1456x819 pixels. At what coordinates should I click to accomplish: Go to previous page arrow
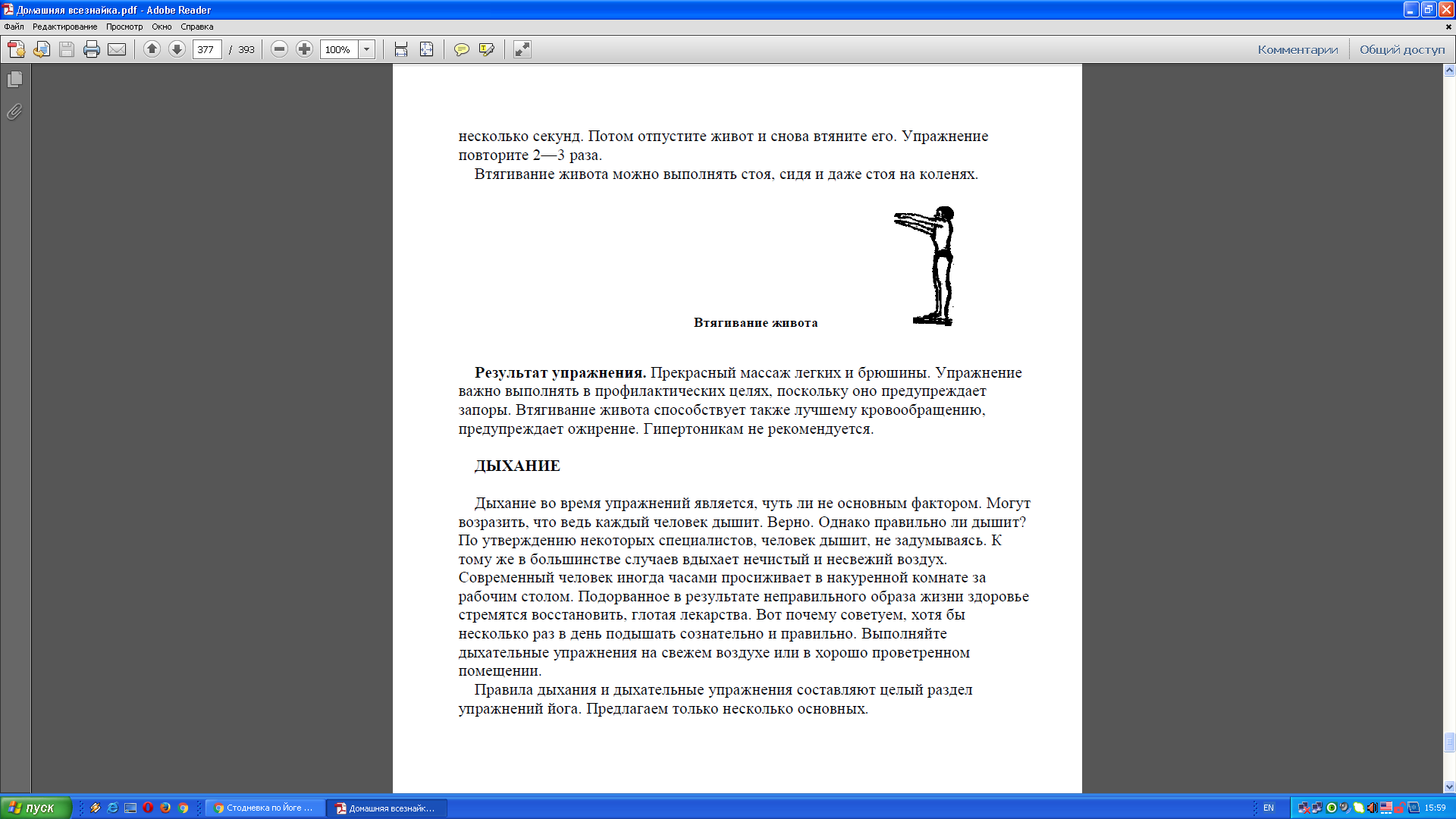point(152,49)
